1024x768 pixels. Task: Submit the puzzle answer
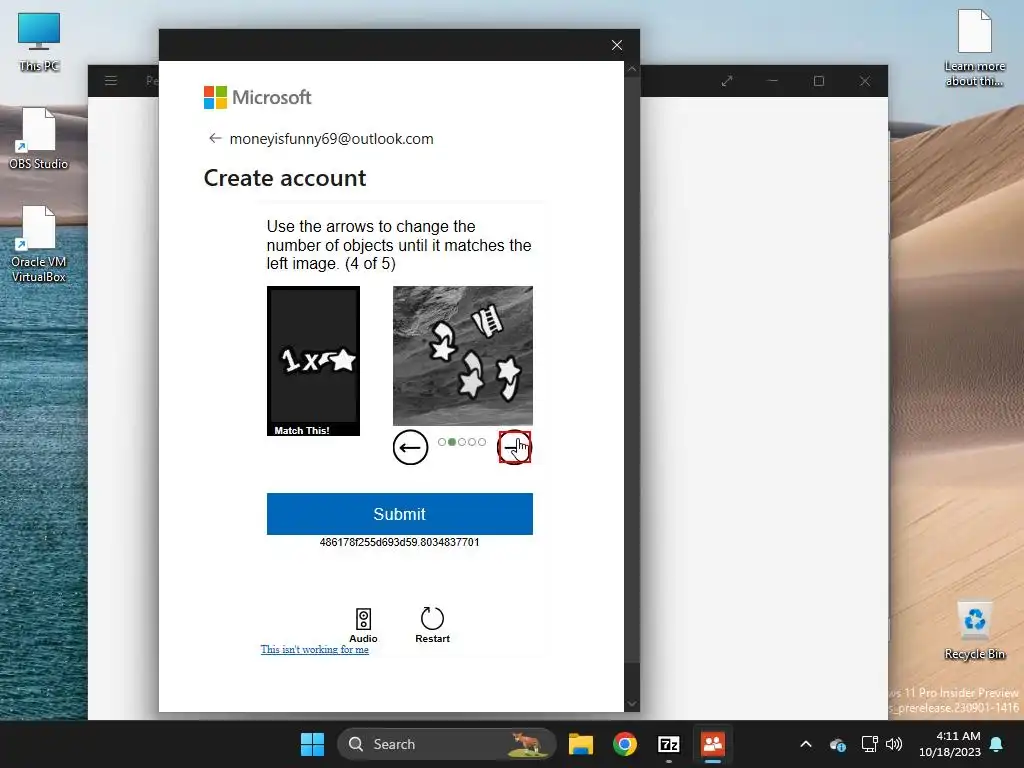(x=400, y=514)
